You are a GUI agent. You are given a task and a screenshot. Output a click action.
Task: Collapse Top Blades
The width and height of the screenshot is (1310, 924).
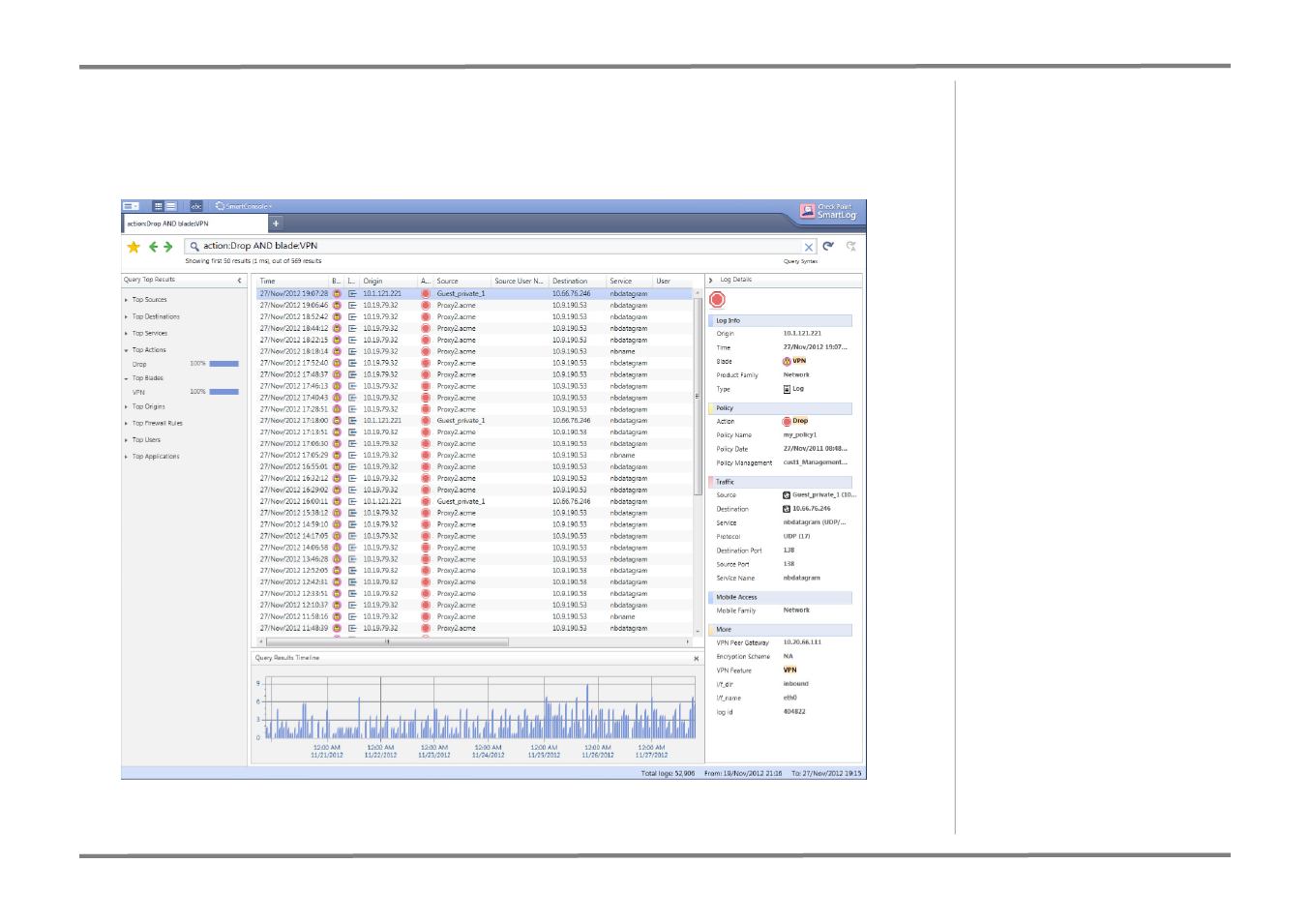[127, 378]
